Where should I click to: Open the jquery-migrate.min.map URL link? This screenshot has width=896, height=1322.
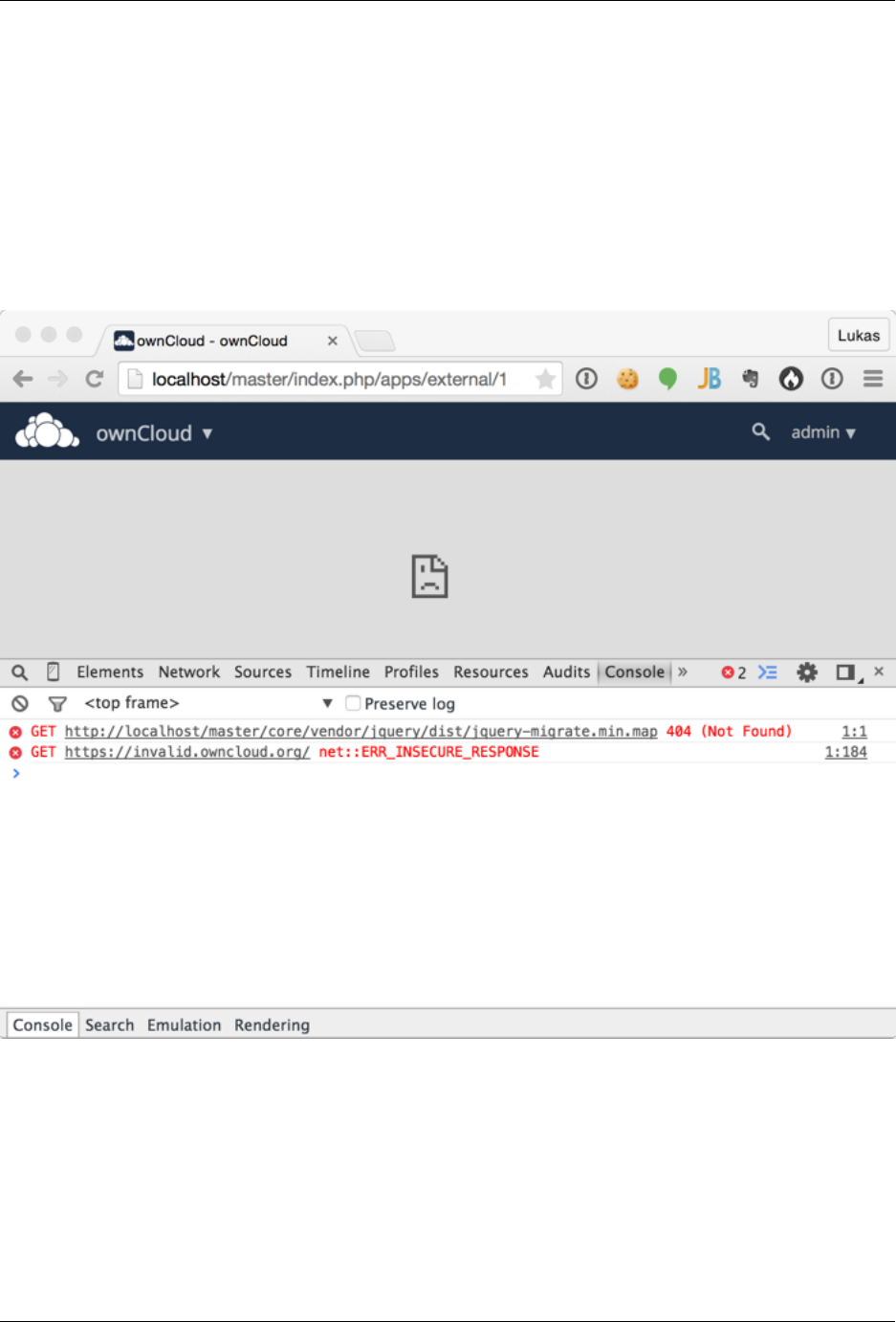(x=361, y=731)
